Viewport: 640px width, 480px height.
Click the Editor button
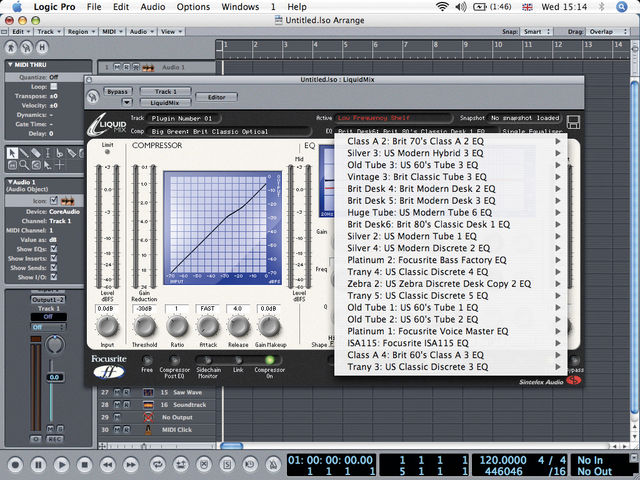point(217,97)
